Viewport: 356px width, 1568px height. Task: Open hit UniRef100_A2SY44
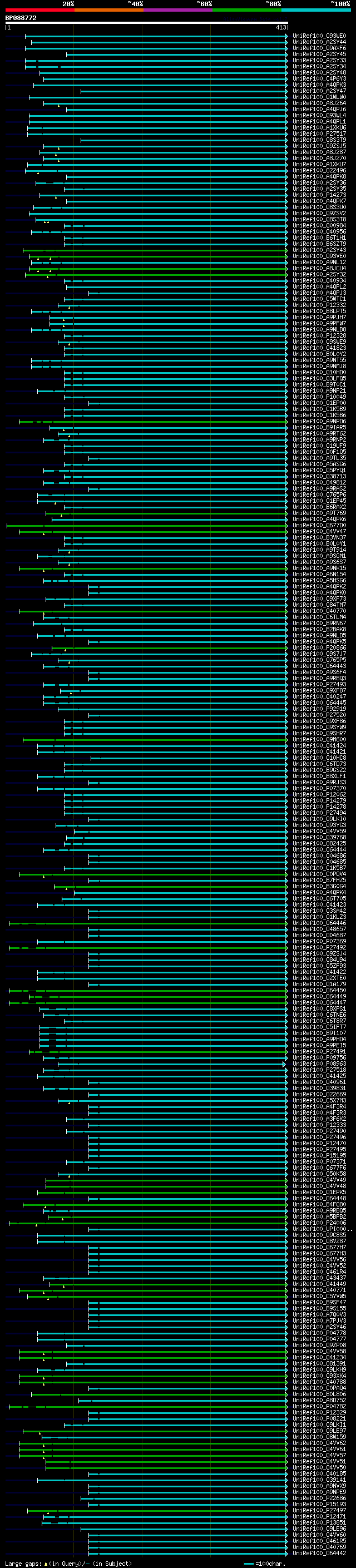[x=319, y=42]
